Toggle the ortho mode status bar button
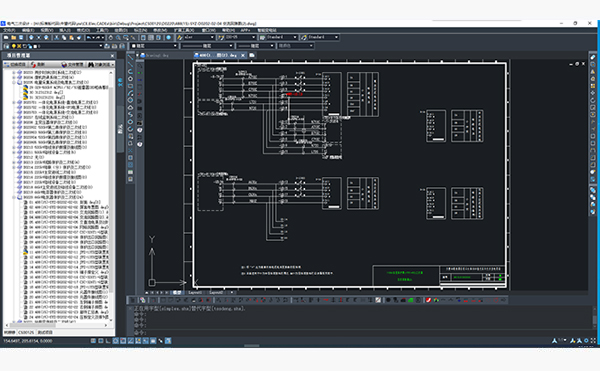The width and height of the screenshot is (600, 371). 108,340
